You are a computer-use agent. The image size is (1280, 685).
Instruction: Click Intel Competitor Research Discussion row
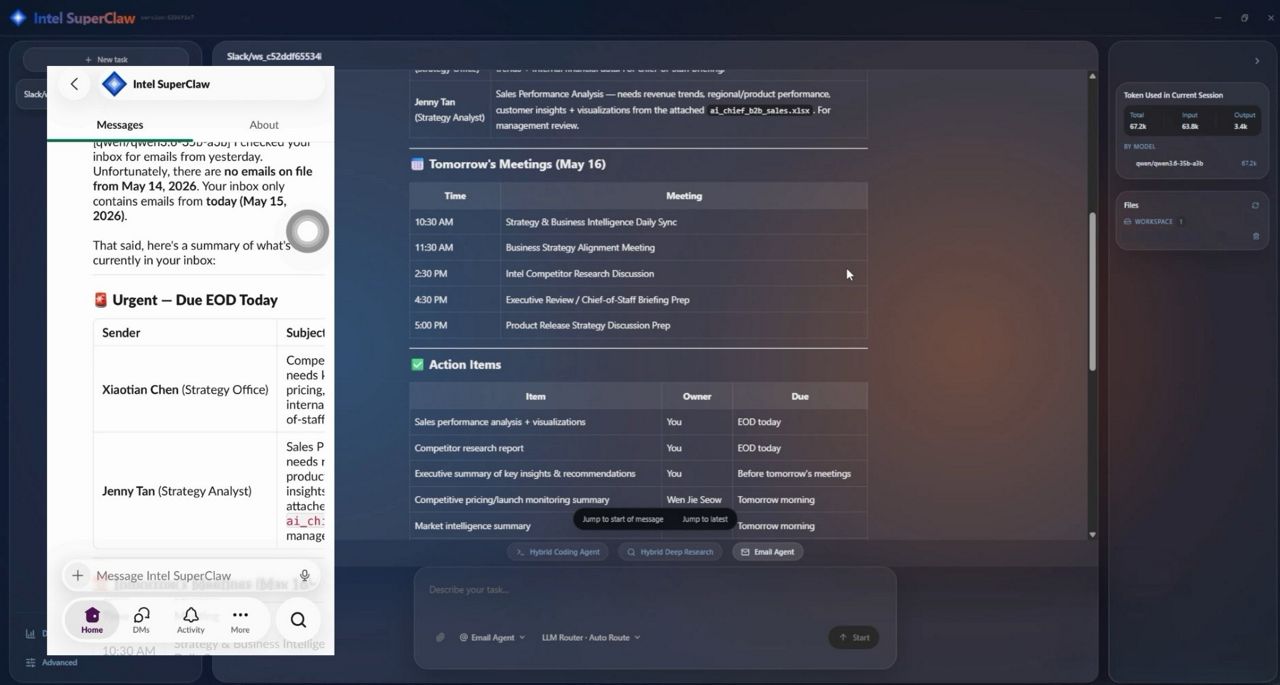pos(638,274)
